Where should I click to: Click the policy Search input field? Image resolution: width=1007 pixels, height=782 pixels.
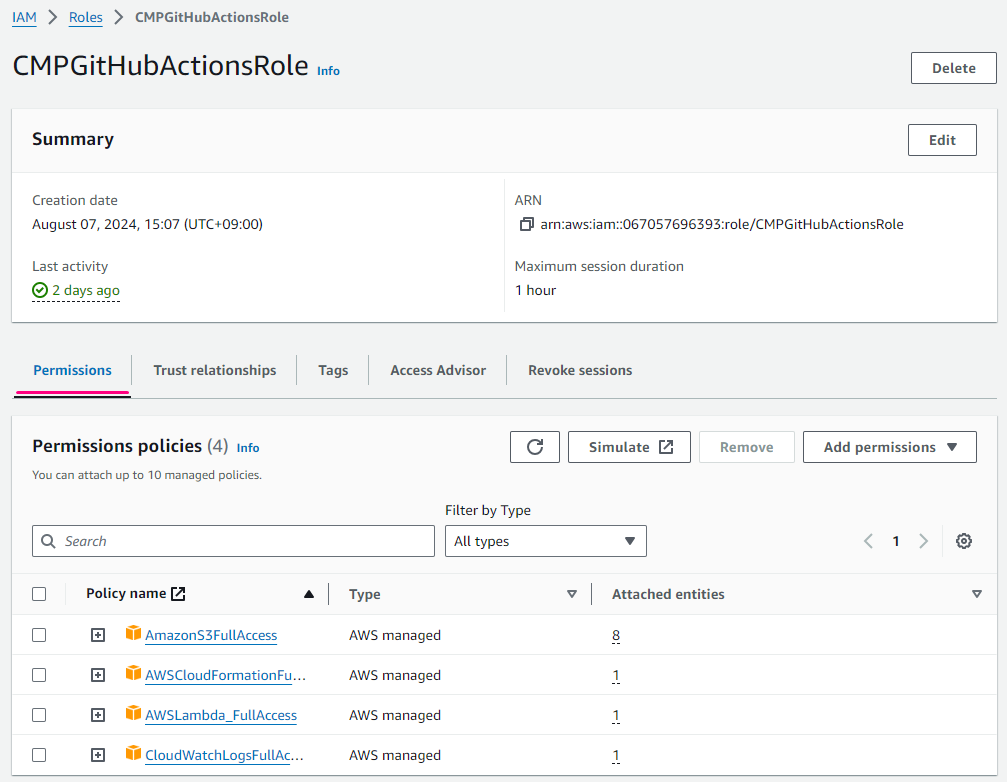pyautogui.click(x=234, y=541)
